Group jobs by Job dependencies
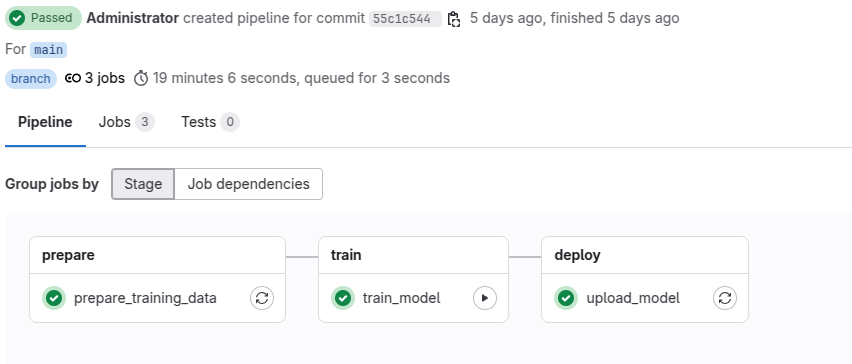 [x=248, y=184]
